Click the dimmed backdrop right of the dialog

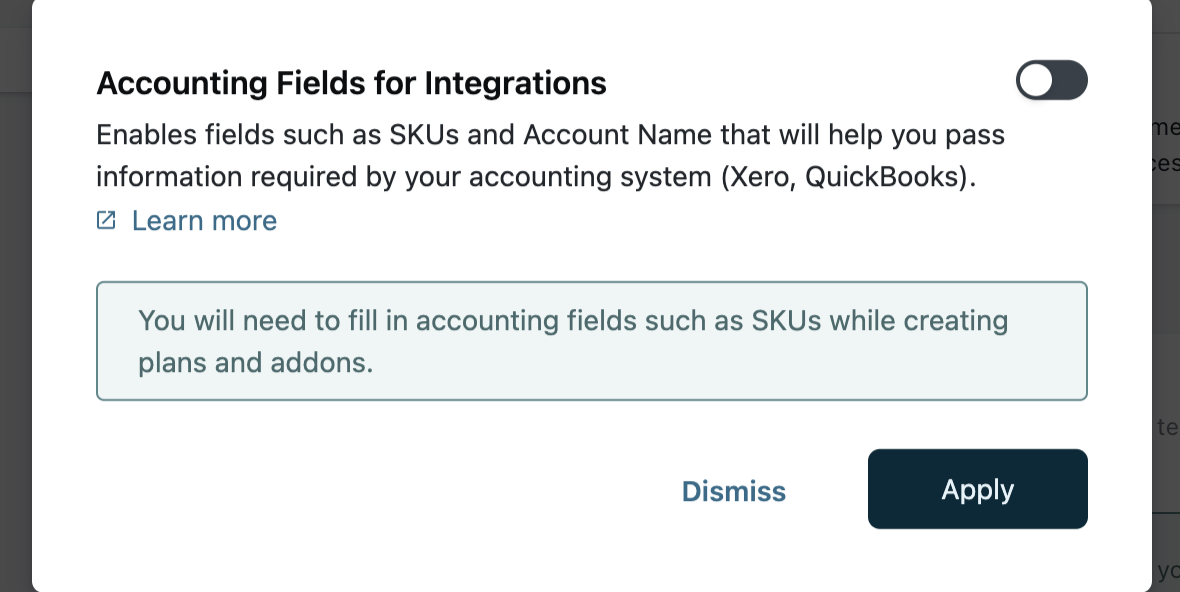click(x=1166, y=300)
